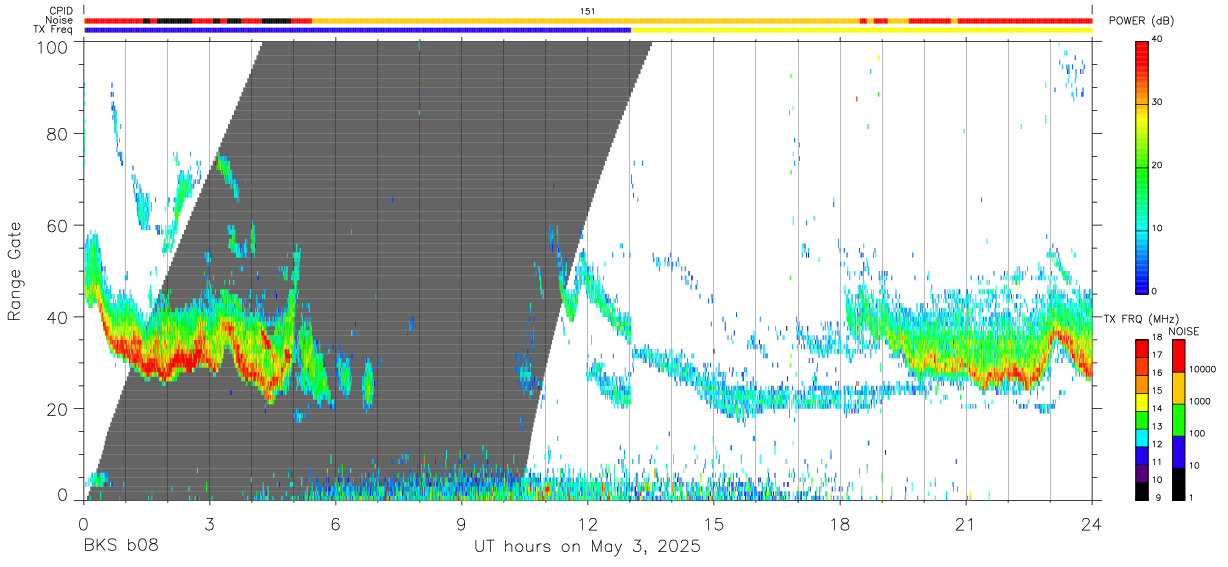Screen dimensions: 1228x567
Task: Click the TX FRQ (MHz) color scale
Action: coord(1142,419)
